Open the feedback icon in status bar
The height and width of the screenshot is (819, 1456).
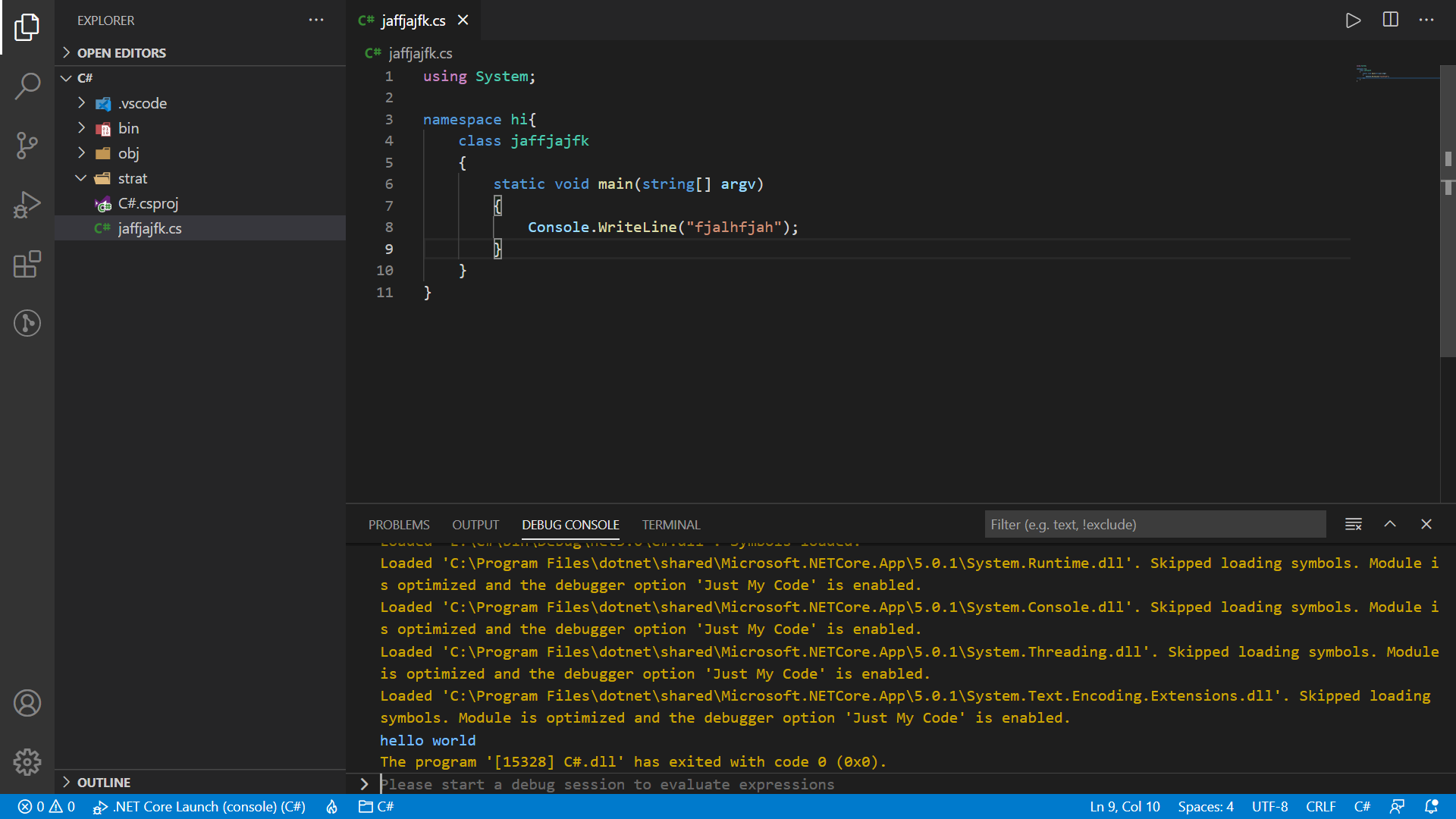tap(1397, 807)
